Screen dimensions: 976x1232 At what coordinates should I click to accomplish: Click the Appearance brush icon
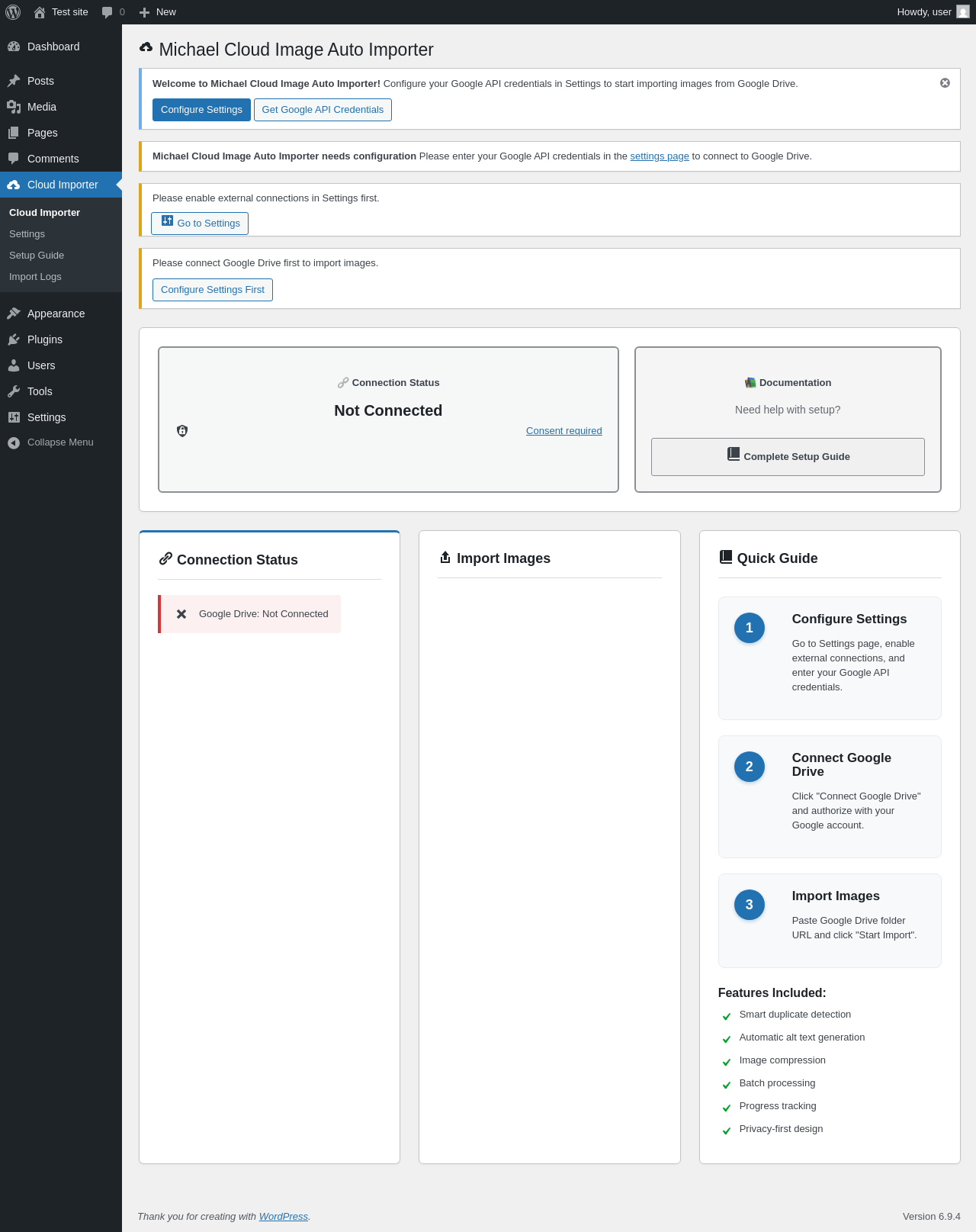14,314
